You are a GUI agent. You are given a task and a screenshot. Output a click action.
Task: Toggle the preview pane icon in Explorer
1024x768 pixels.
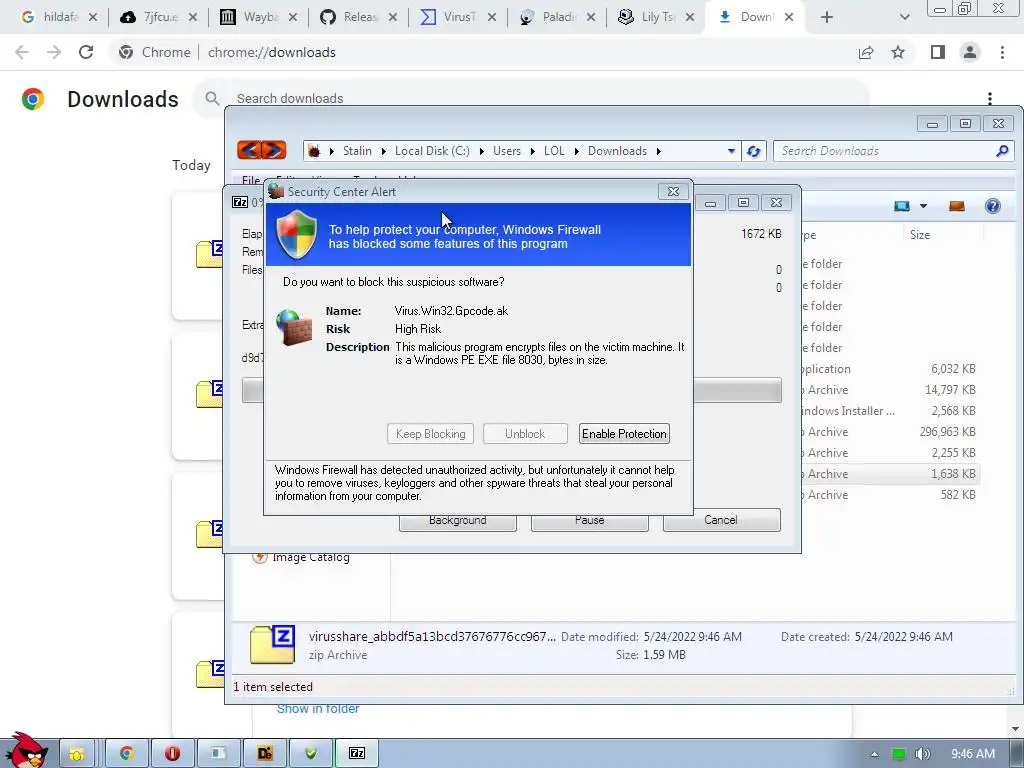coord(957,206)
